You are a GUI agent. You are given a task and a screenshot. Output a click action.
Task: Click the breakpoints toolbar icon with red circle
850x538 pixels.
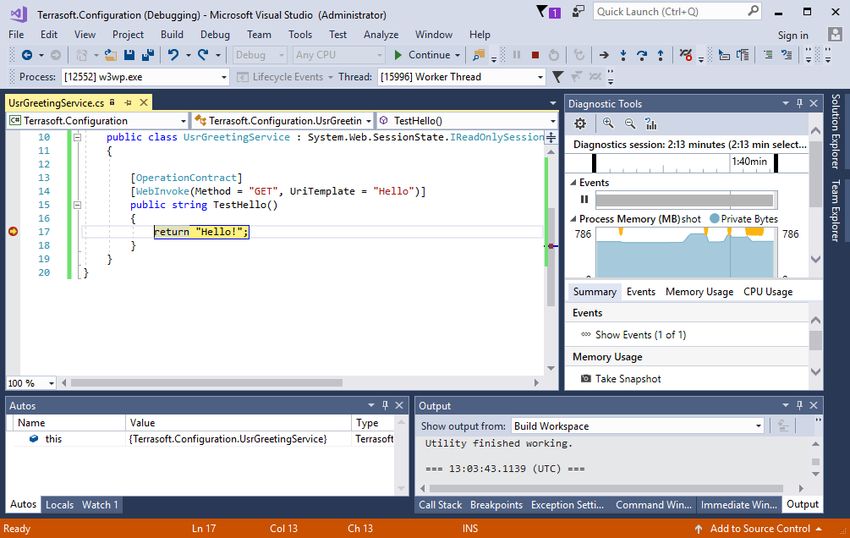pos(686,55)
